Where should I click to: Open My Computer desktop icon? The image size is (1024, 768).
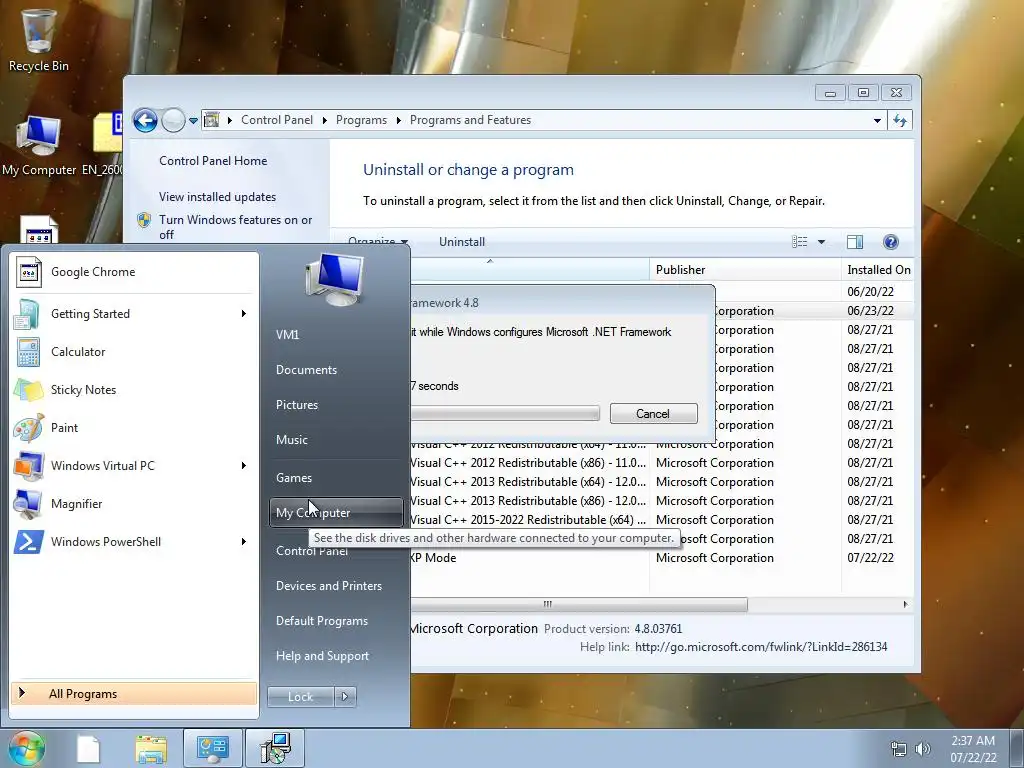pos(39,146)
